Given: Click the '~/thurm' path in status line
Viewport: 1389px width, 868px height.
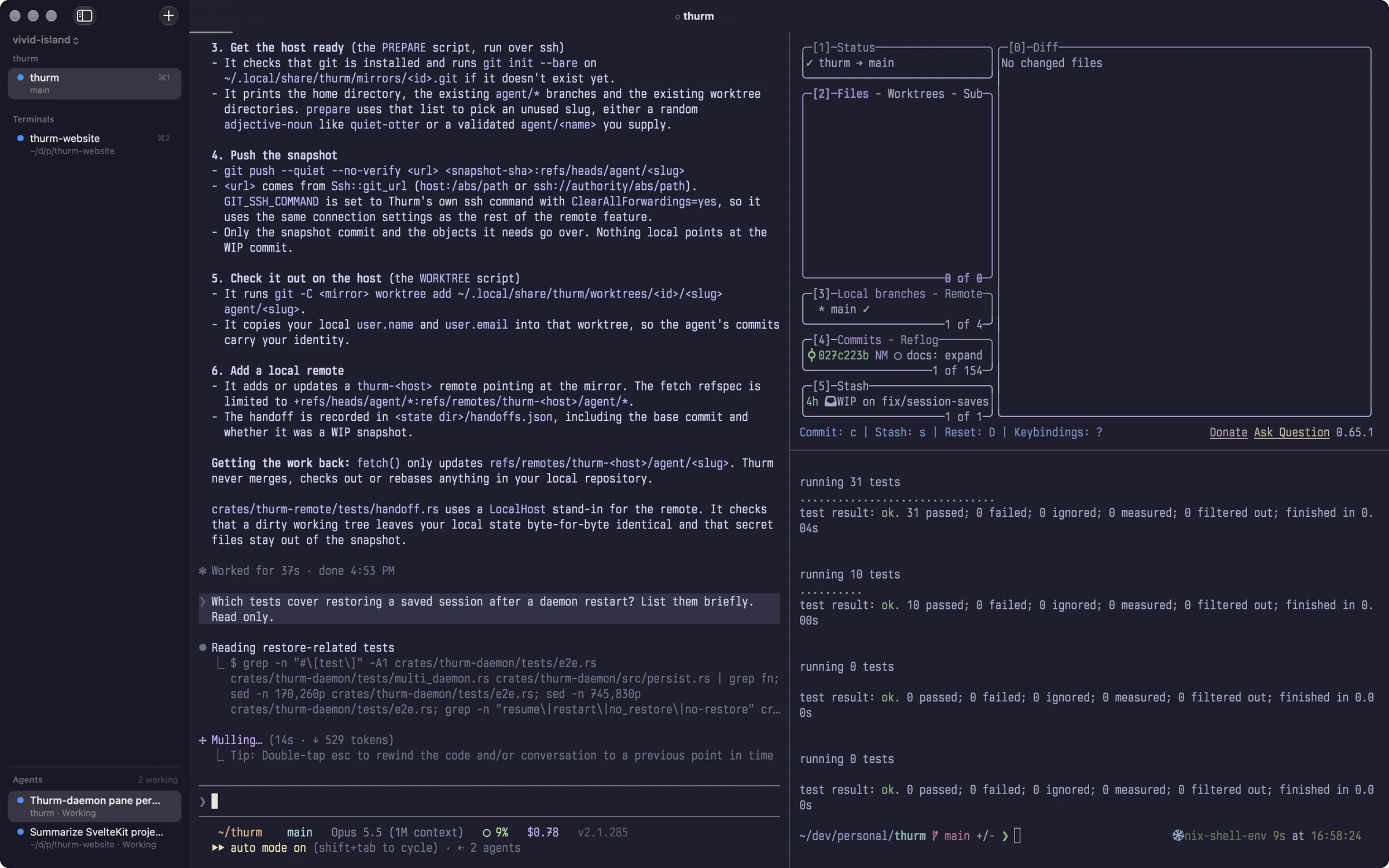Looking at the screenshot, I should [240, 832].
